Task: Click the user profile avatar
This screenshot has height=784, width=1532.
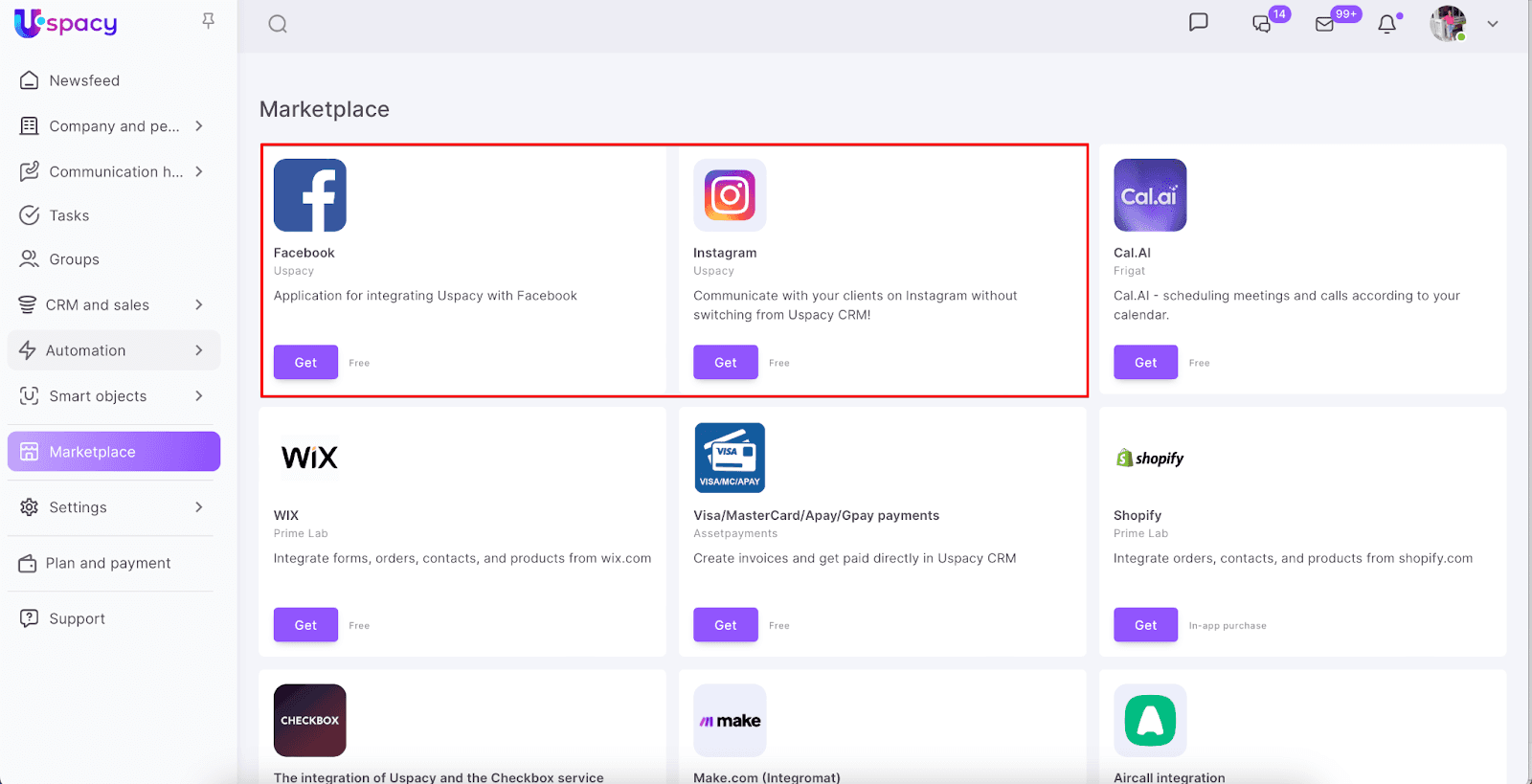Action: (1448, 24)
